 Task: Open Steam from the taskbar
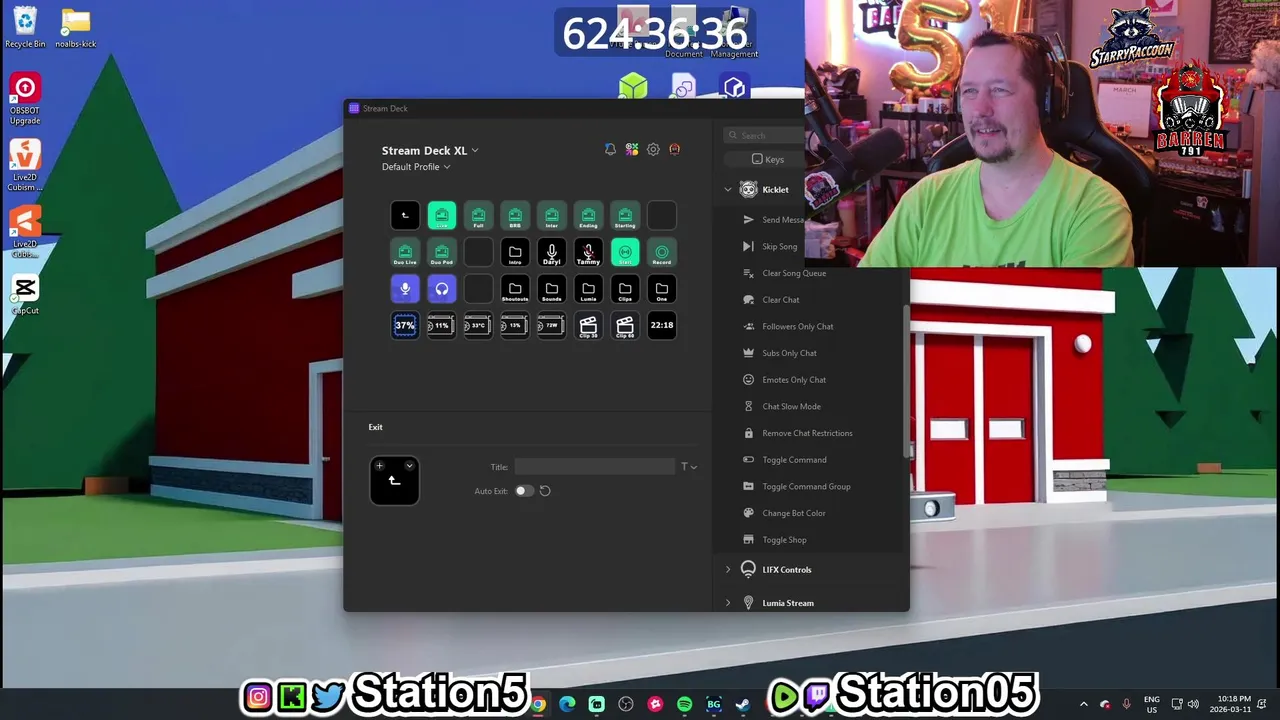pos(742,704)
